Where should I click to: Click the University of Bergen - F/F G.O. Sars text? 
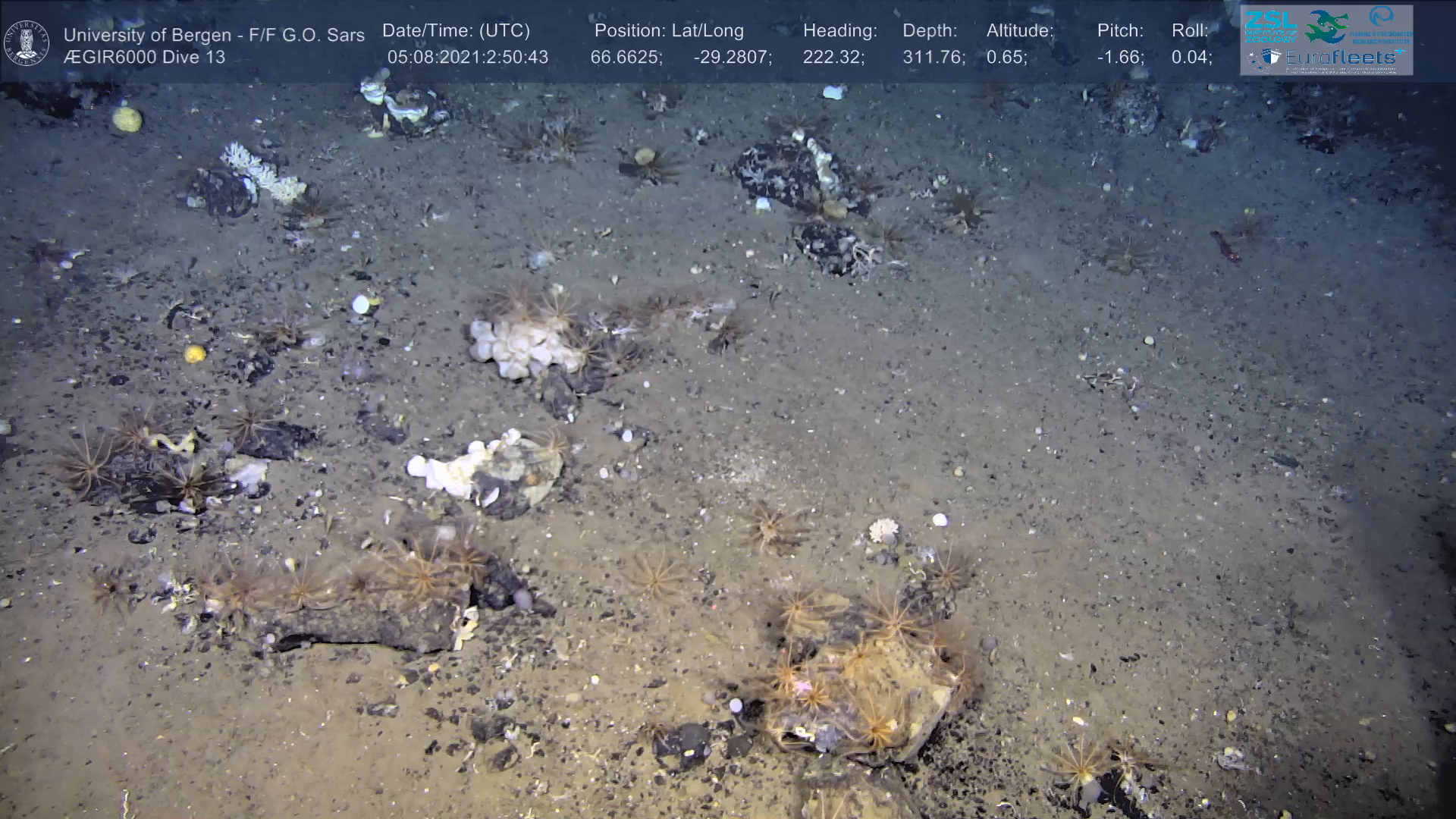[214, 35]
